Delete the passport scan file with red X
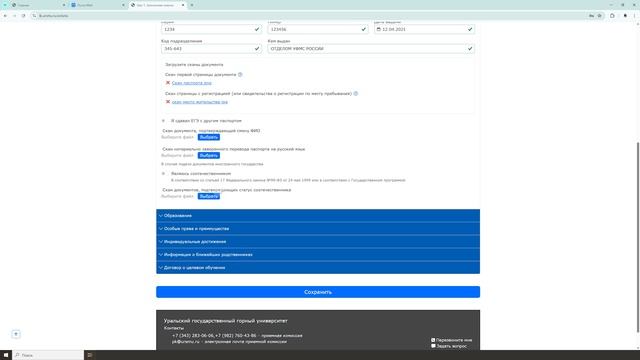Viewport: 640px width, 360px height. point(168,82)
